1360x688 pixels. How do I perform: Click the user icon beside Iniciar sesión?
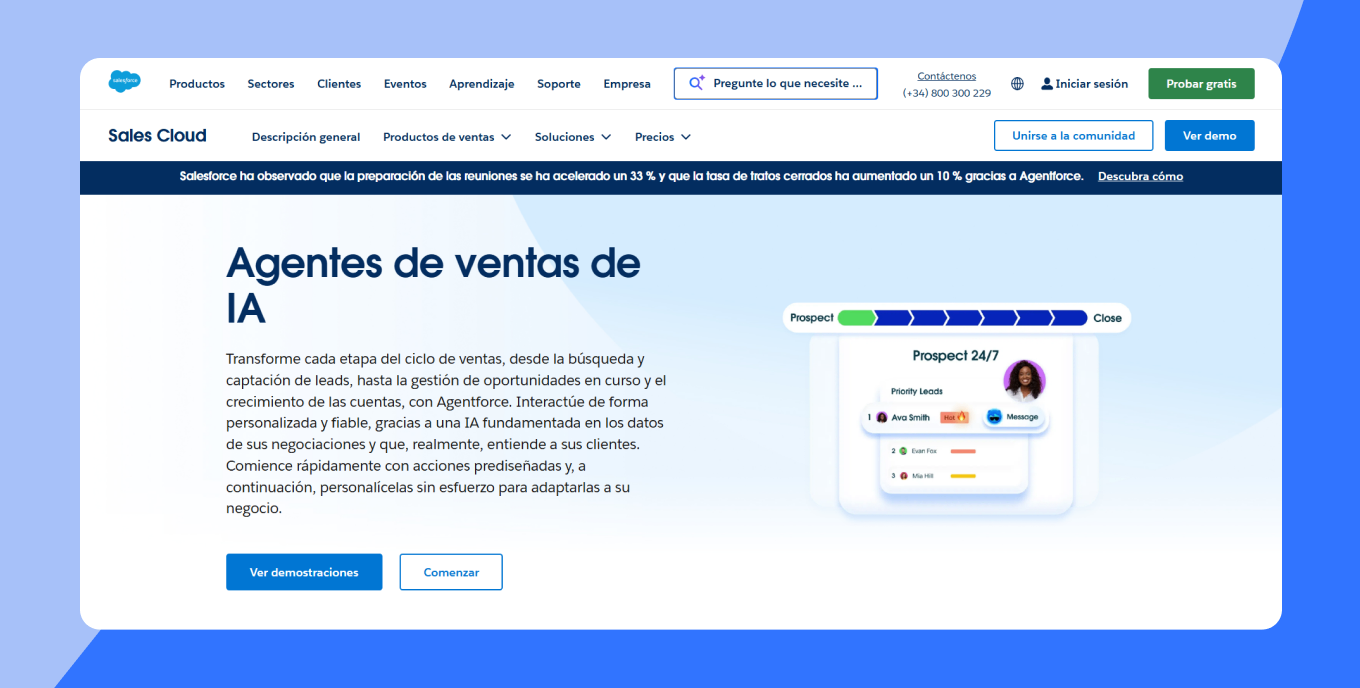click(1047, 84)
